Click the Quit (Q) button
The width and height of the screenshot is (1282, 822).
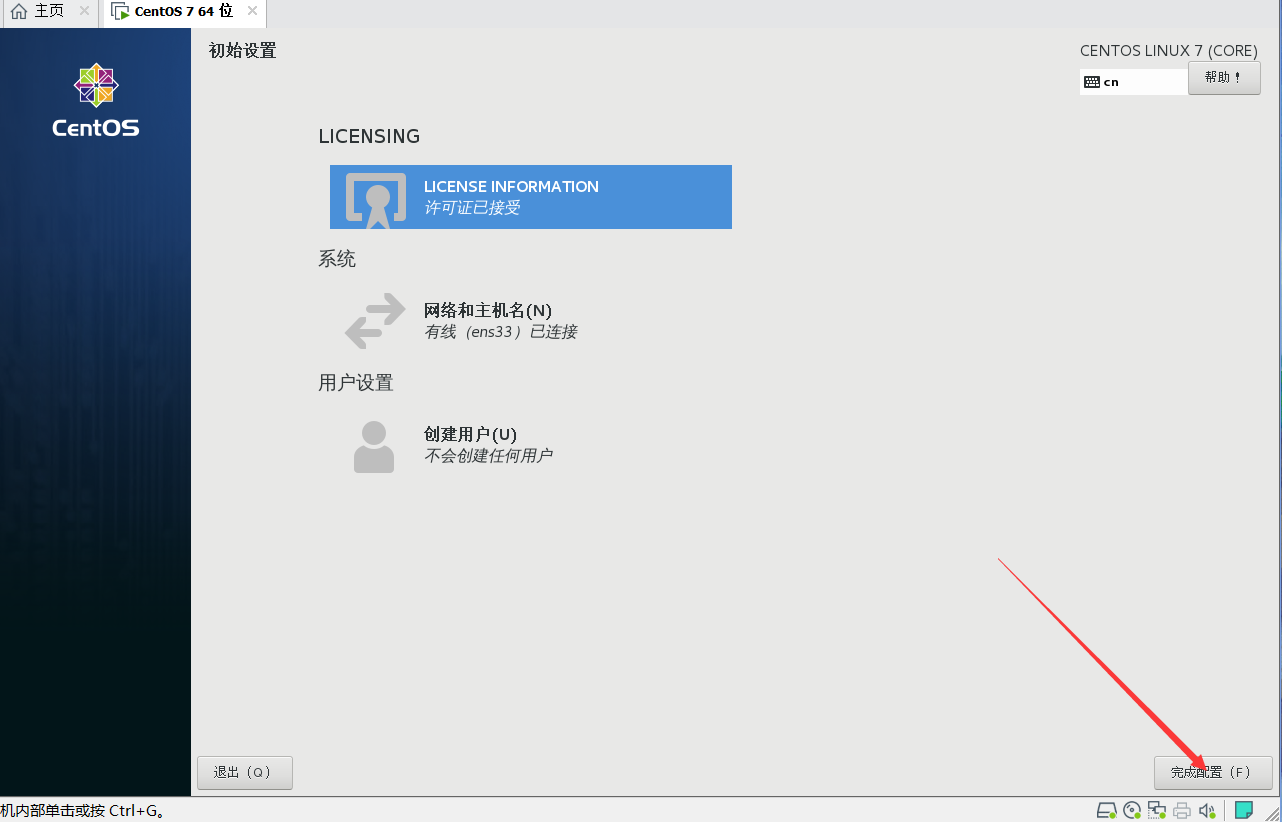pos(245,773)
